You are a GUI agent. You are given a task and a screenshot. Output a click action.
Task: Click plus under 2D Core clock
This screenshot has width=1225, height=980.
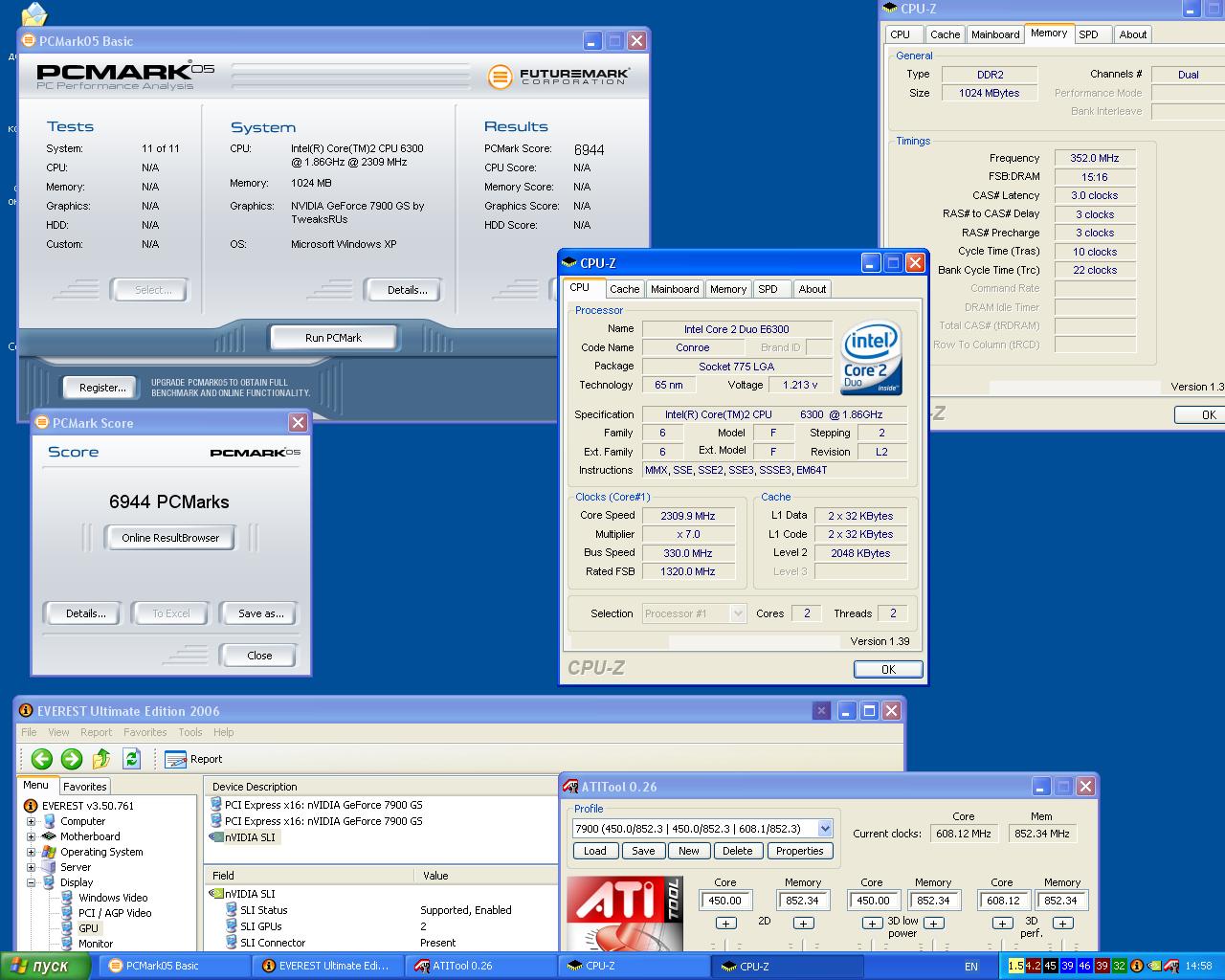726,923
